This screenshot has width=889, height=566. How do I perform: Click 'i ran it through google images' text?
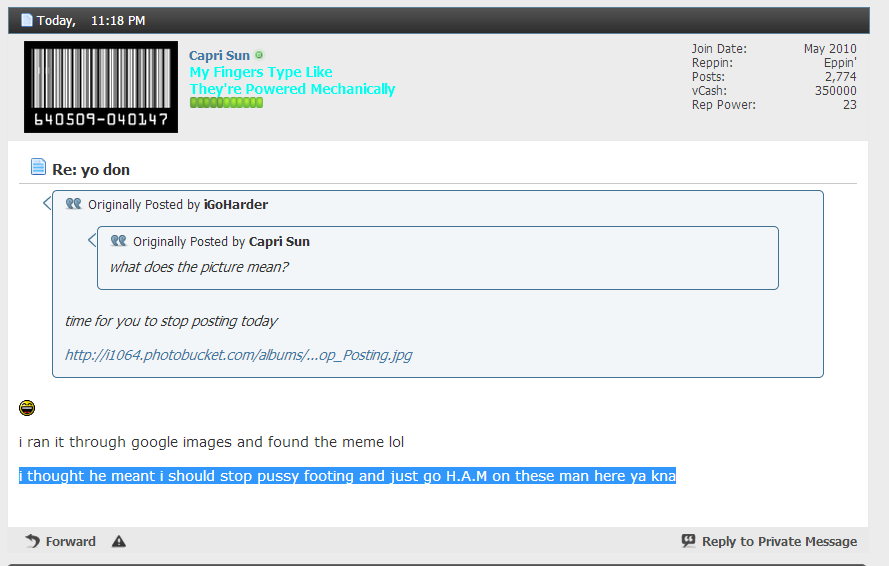click(x=211, y=442)
